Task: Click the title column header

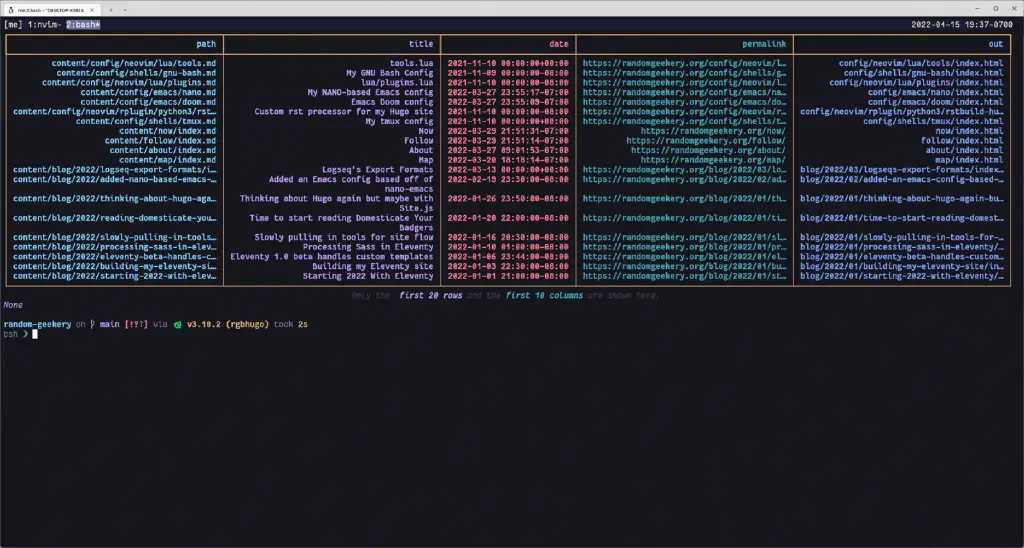Action: (x=421, y=44)
